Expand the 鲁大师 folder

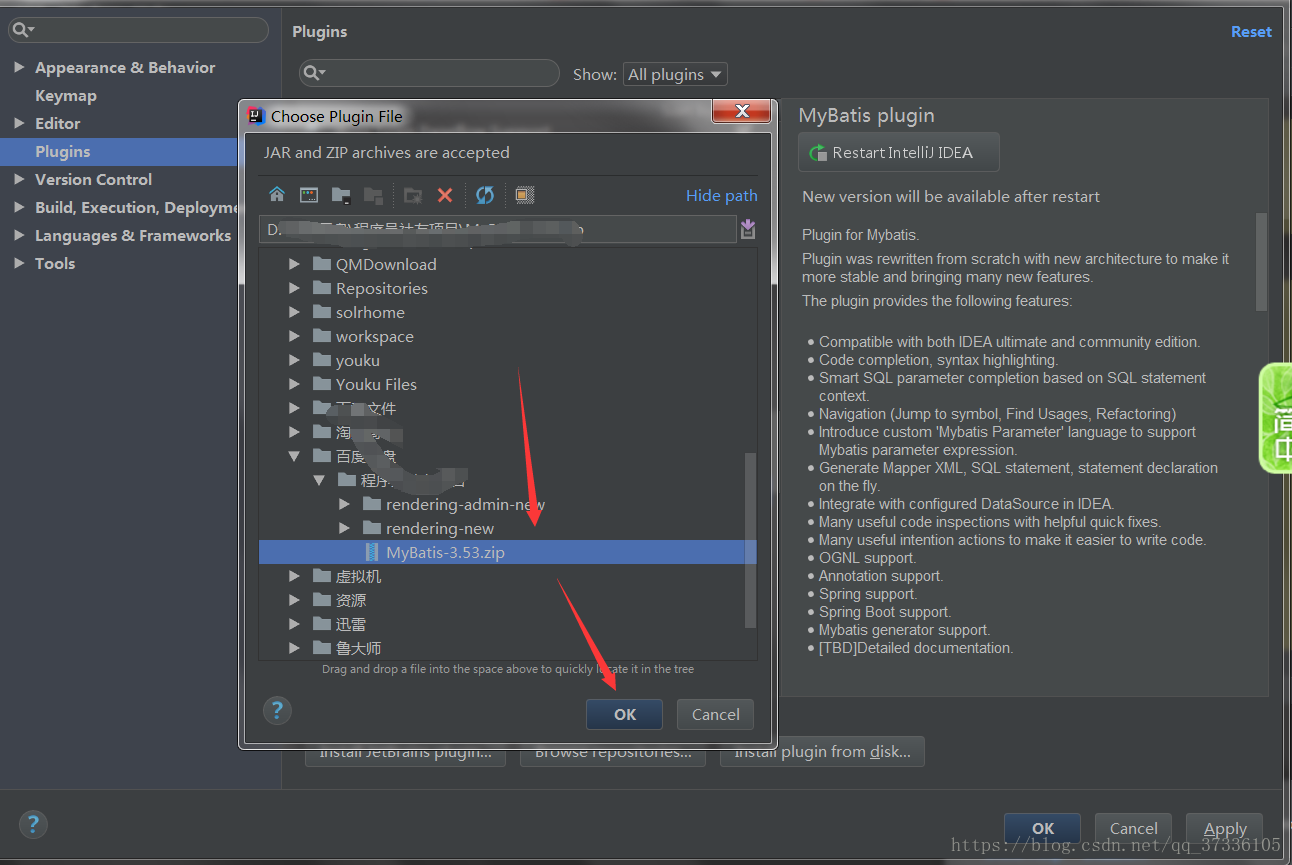pos(294,648)
